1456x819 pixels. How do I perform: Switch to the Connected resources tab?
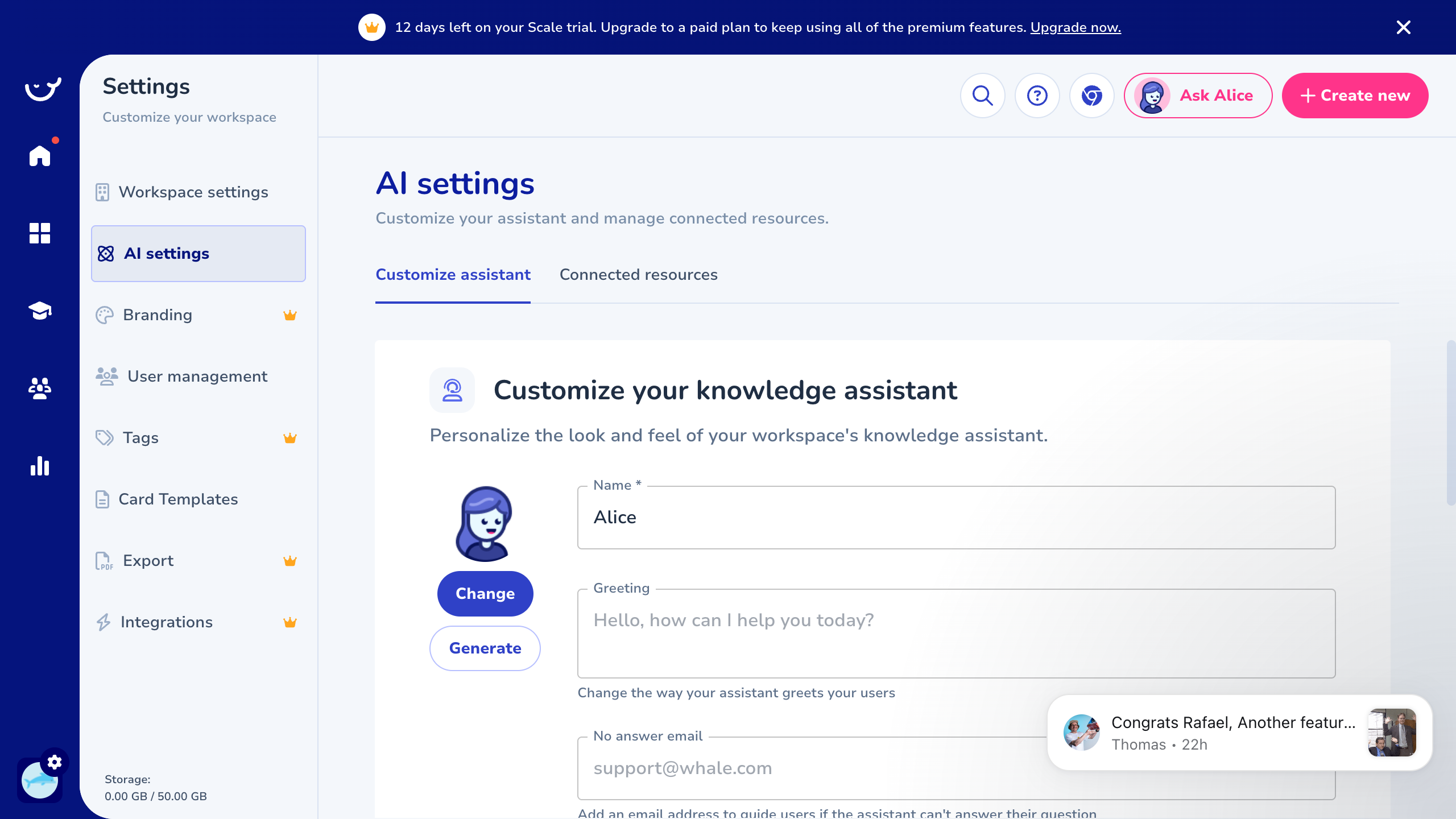[638, 275]
